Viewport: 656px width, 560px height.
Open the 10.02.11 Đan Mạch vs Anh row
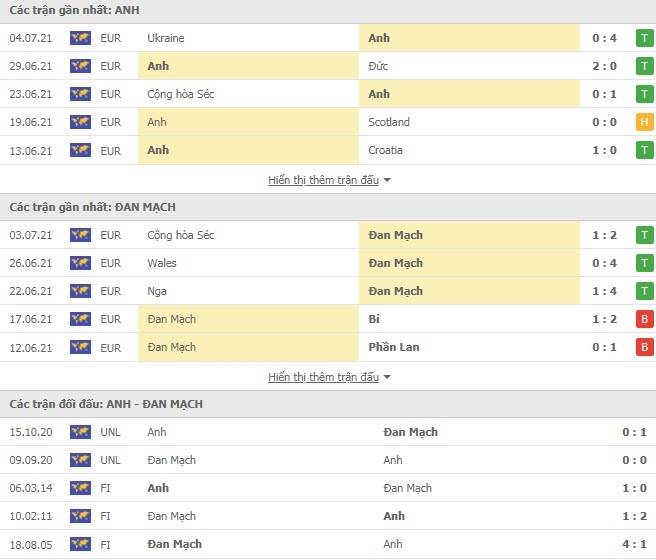pos(328,516)
